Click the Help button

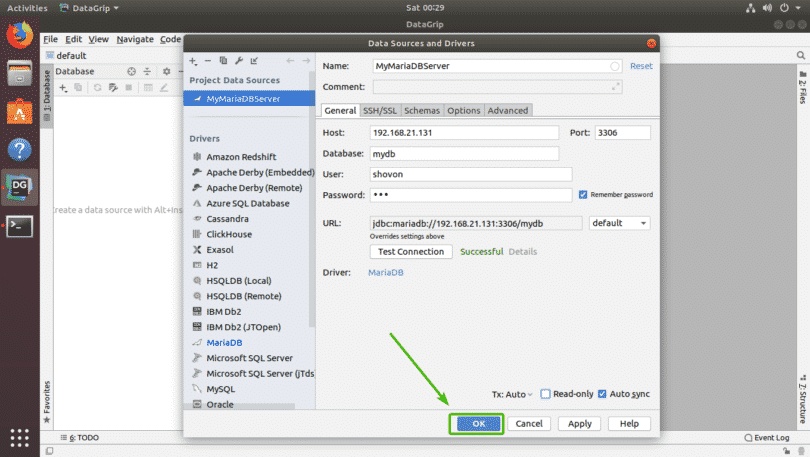pos(629,424)
